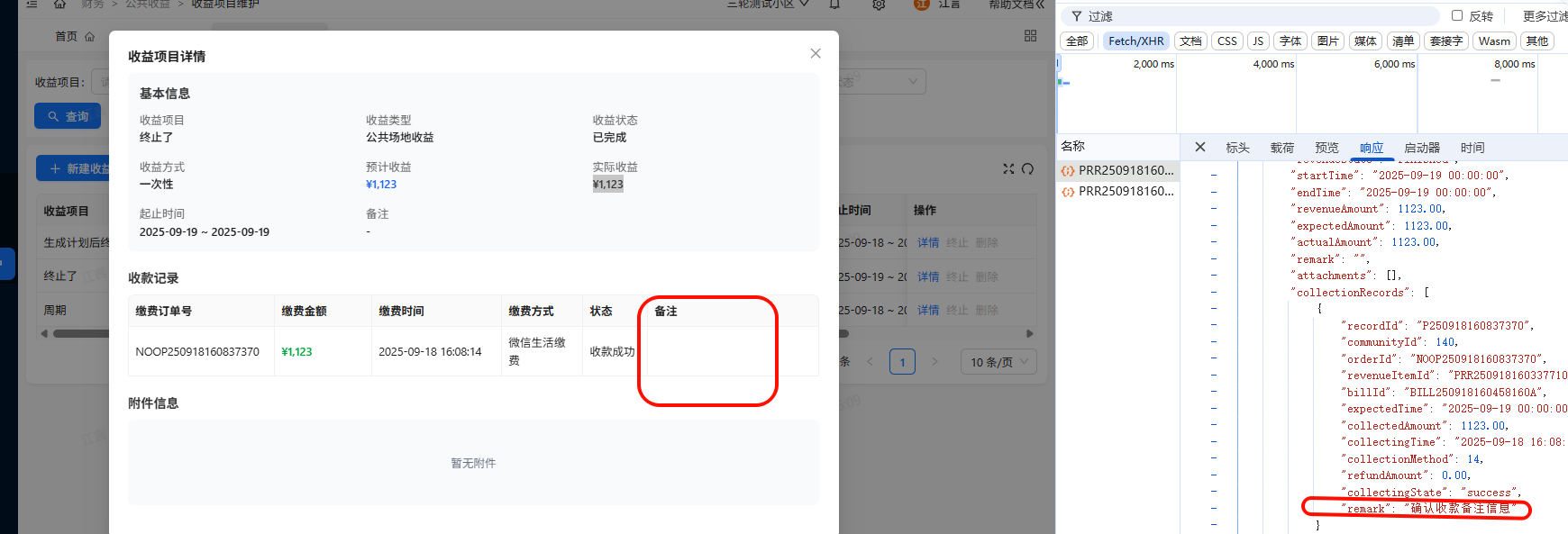
Task: Close the request details pane in DevTools
Action: point(1200,147)
